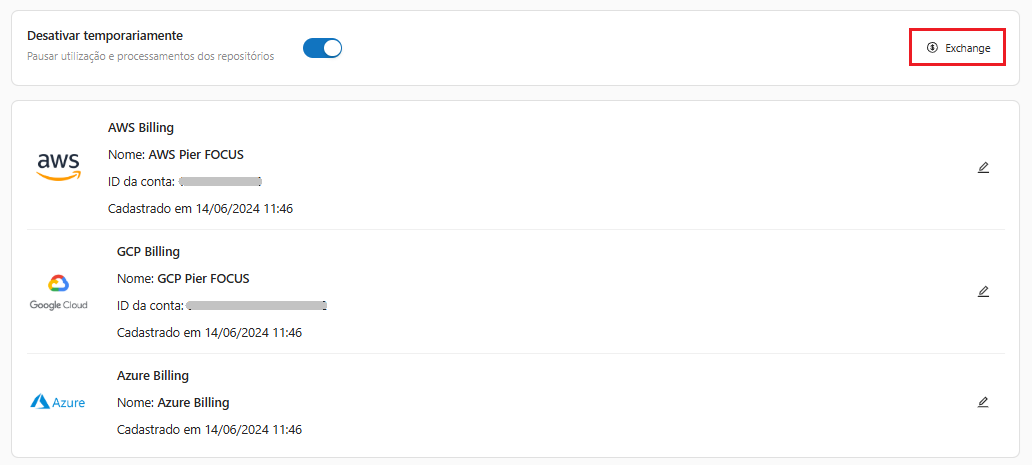
Task: Click the AWS Cadastrado em date line
Action: point(200,209)
